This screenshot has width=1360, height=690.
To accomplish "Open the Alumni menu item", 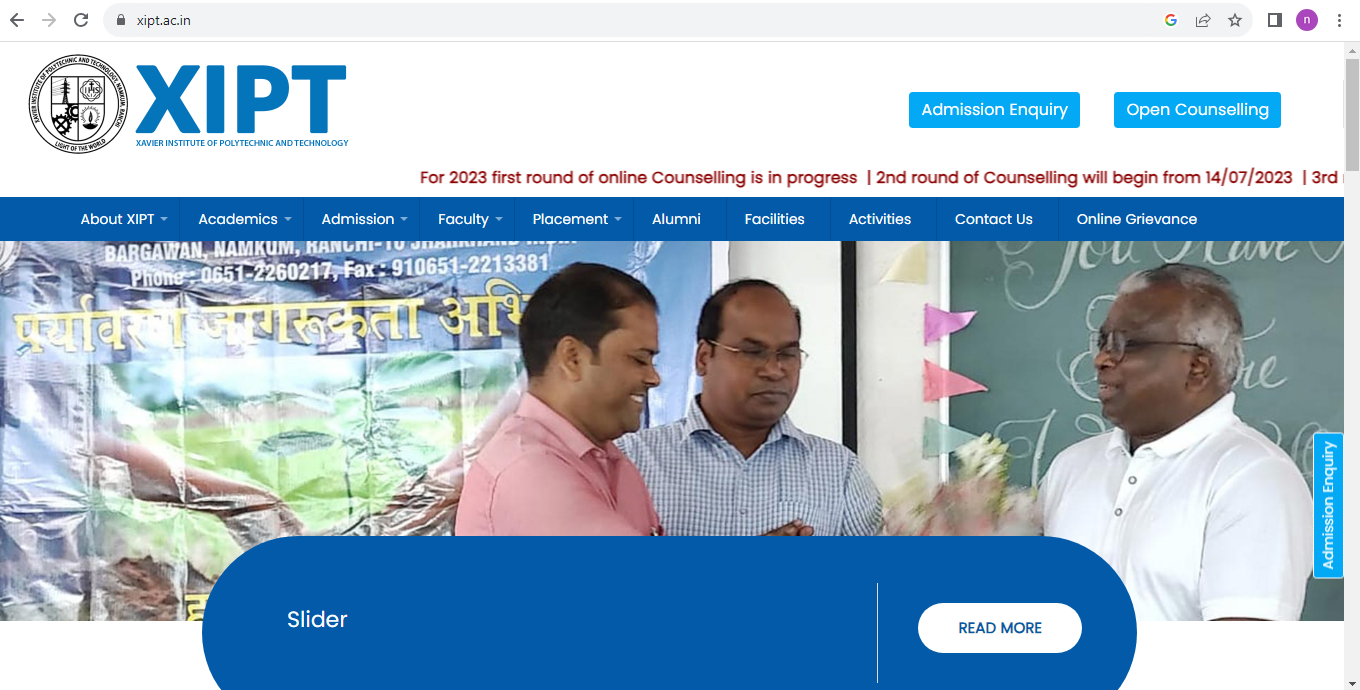I will coord(676,219).
